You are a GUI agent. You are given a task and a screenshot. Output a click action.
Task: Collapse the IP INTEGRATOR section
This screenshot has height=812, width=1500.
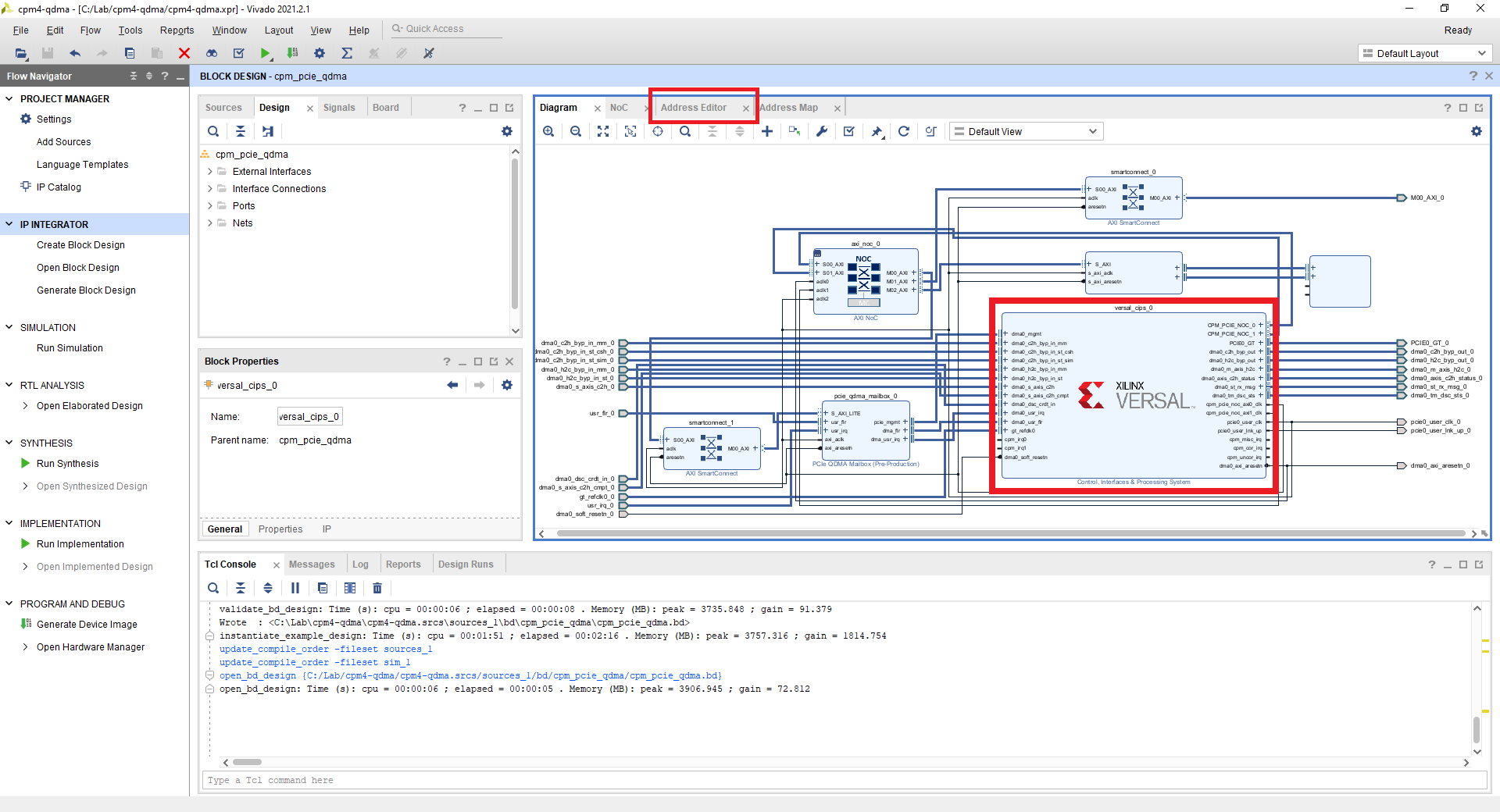9,224
